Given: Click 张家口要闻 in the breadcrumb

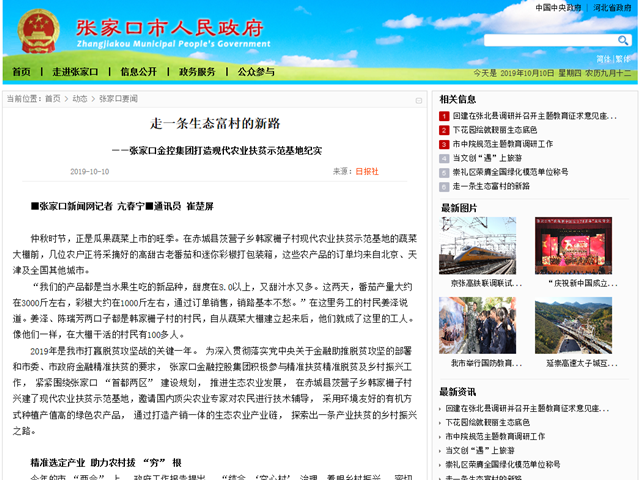Looking at the screenshot, I should tap(118, 99).
